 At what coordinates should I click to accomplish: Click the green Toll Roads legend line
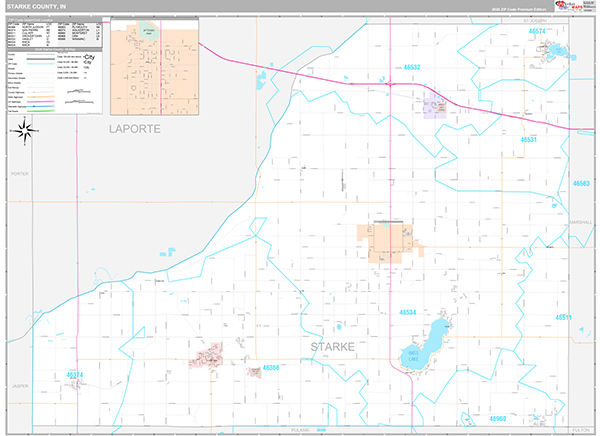(41, 111)
